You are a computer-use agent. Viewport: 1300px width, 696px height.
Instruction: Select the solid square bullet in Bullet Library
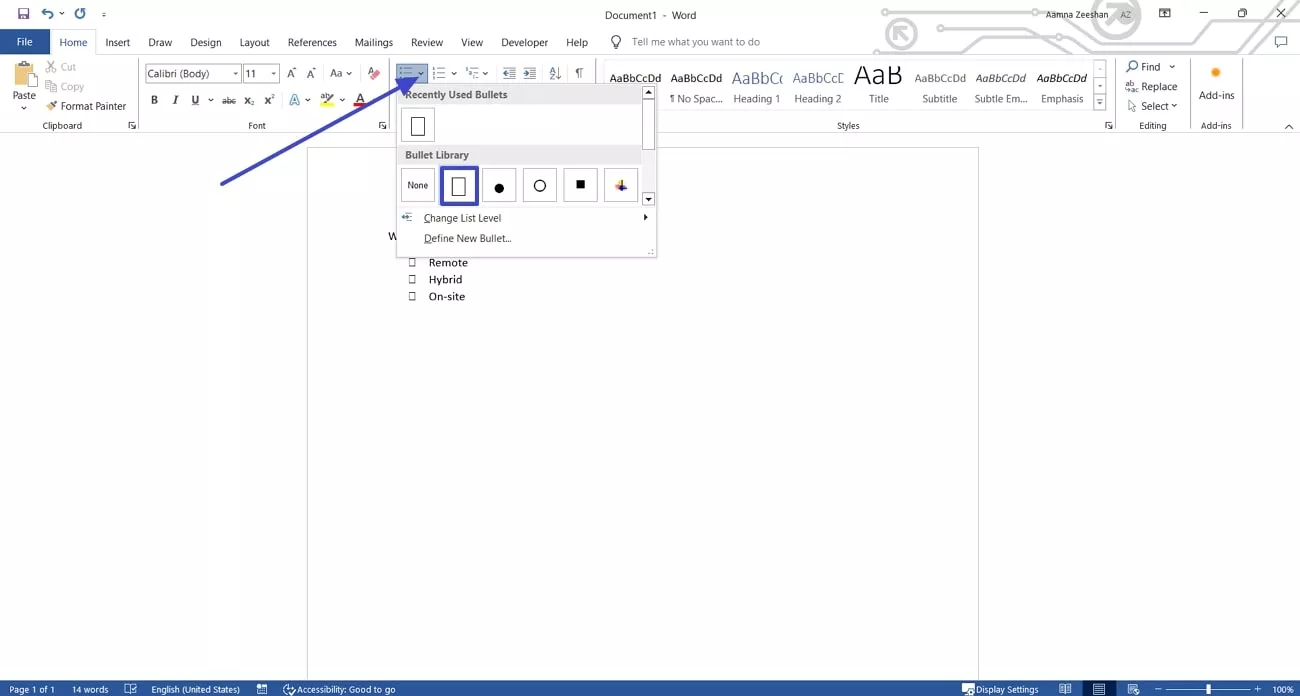581,185
